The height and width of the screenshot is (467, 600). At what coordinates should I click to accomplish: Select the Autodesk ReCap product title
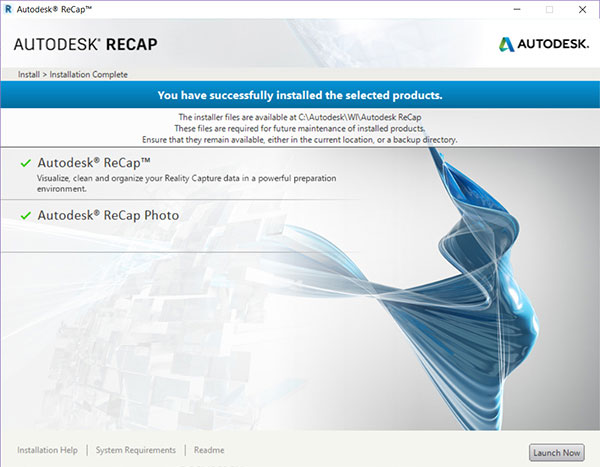94,163
